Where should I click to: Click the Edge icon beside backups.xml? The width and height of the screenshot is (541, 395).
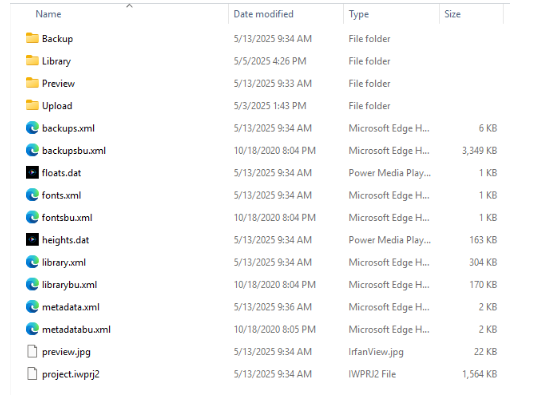(32, 128)
